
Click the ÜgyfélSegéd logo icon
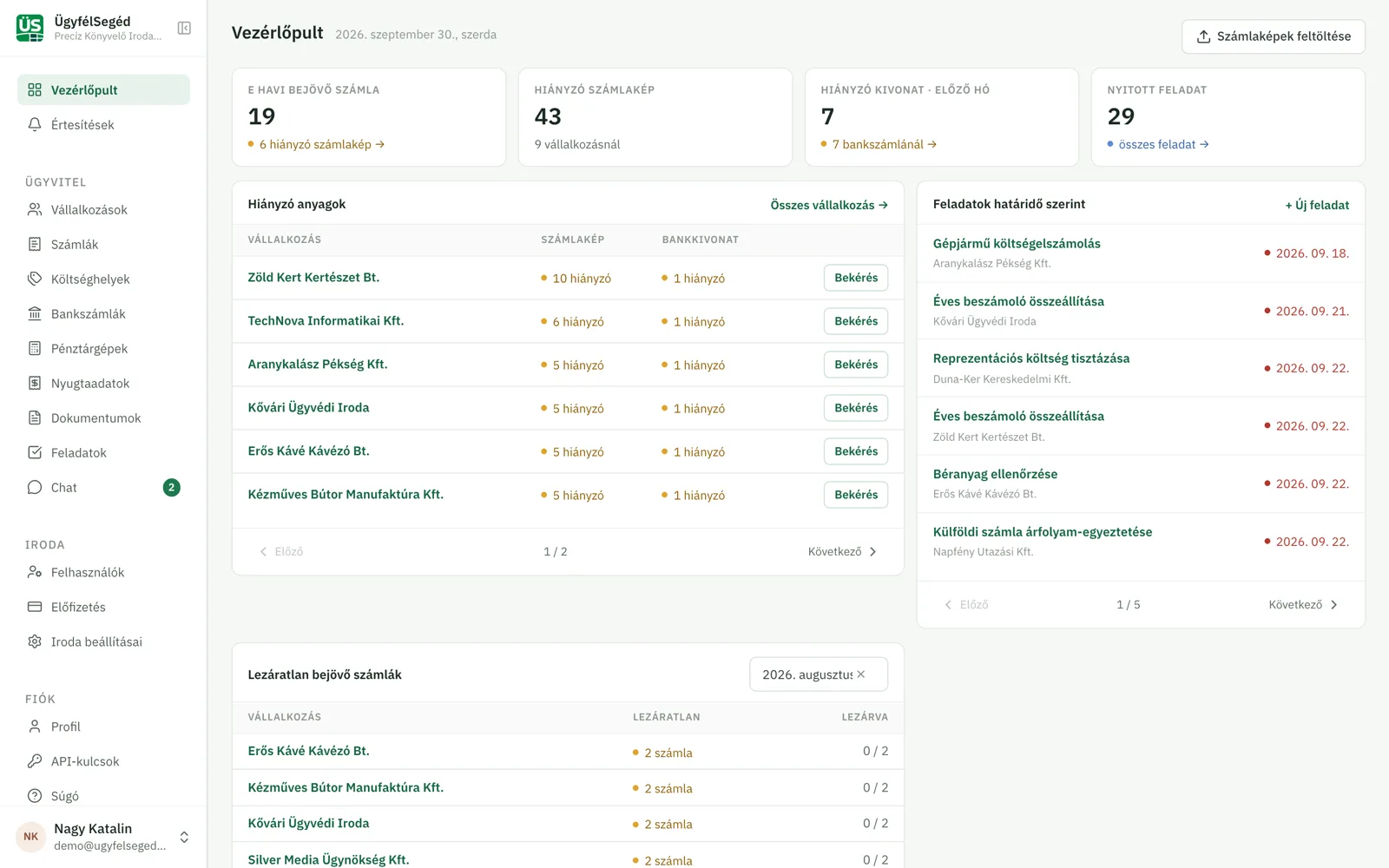(x=30, y=28)
